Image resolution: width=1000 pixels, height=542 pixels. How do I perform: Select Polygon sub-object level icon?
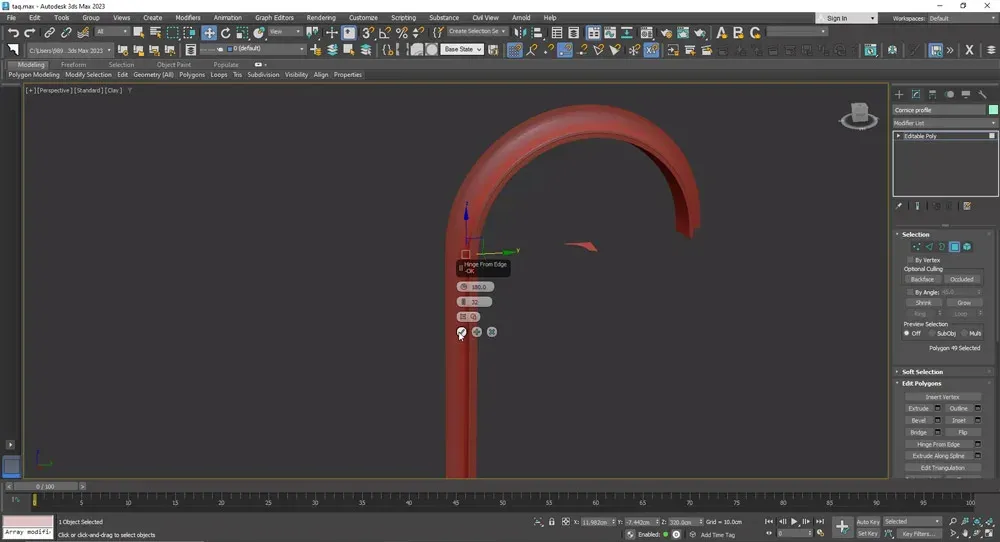click(x=955, y=247)
